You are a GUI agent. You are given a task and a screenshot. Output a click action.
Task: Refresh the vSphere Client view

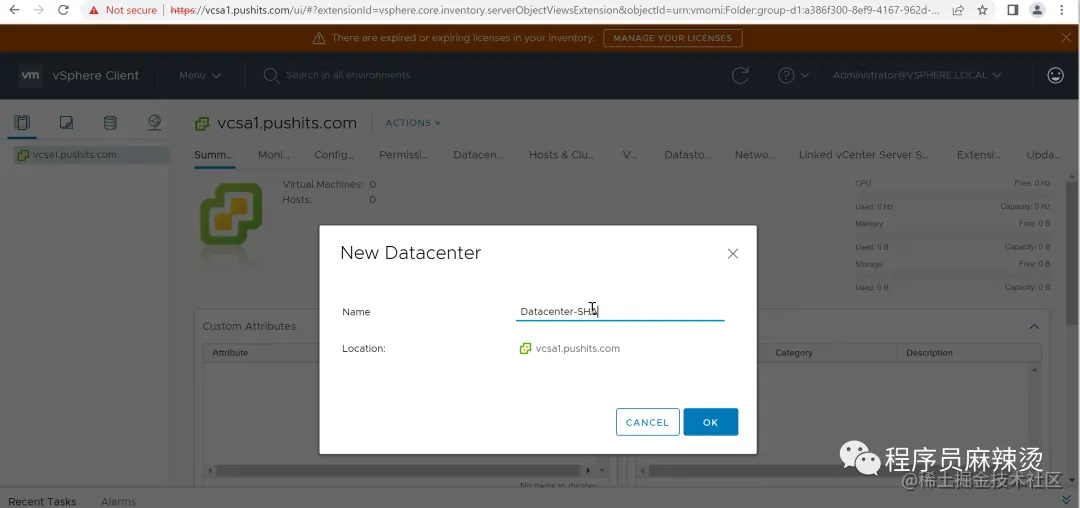pos(740,75)
